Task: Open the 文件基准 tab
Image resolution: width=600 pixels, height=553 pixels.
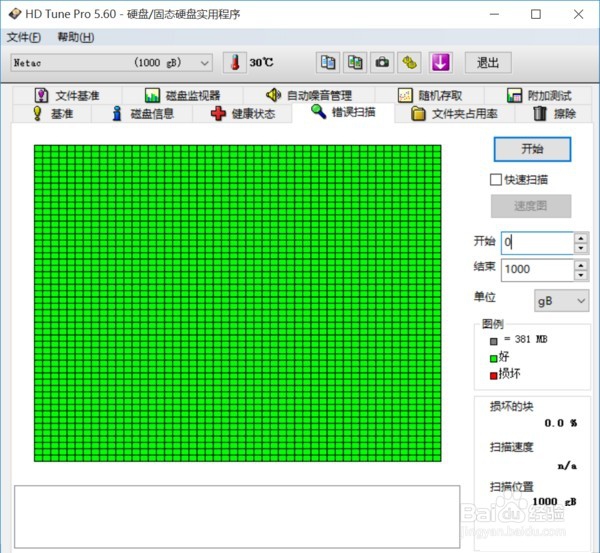Action: click(67, 95)
